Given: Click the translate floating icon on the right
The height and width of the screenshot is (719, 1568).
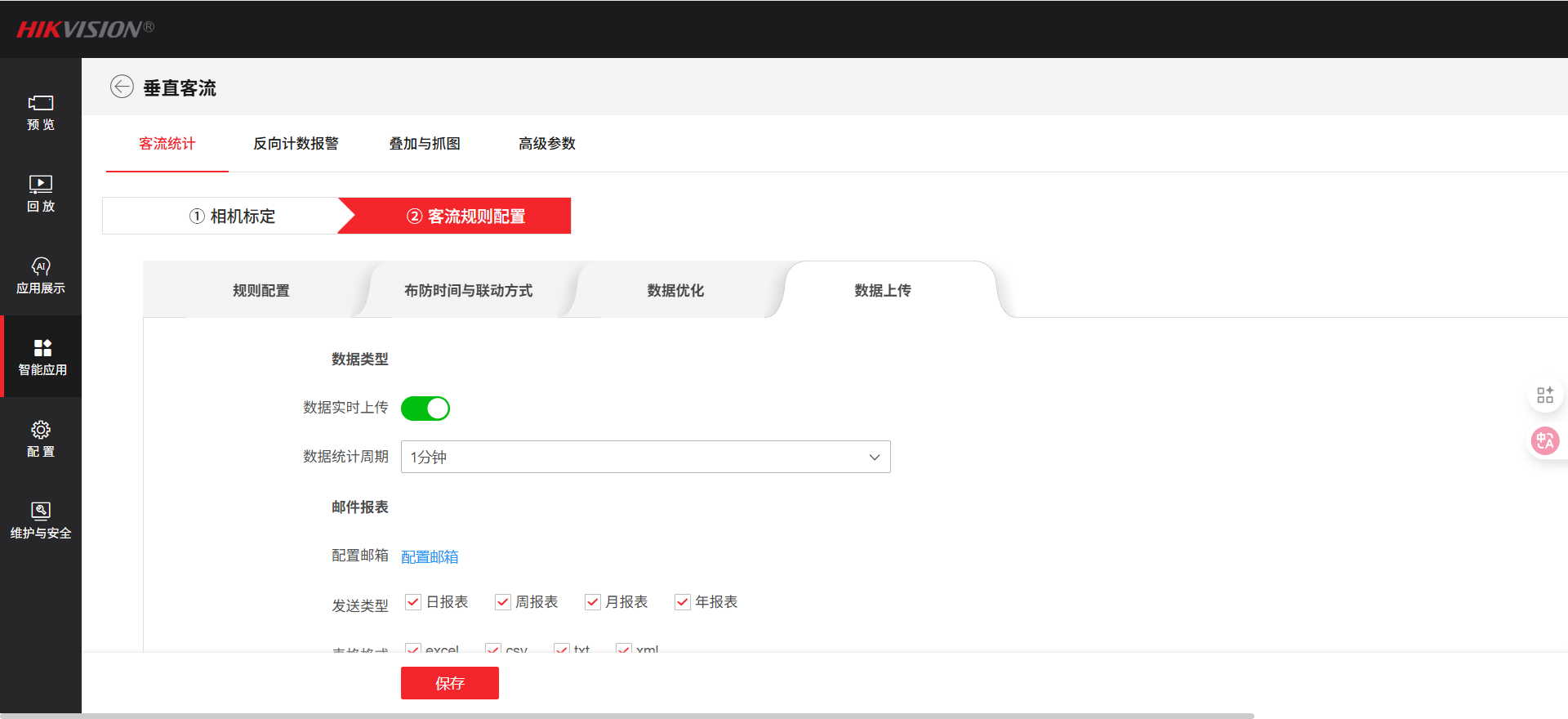Looking at the screenshot, I should [x=1544, y=441].
